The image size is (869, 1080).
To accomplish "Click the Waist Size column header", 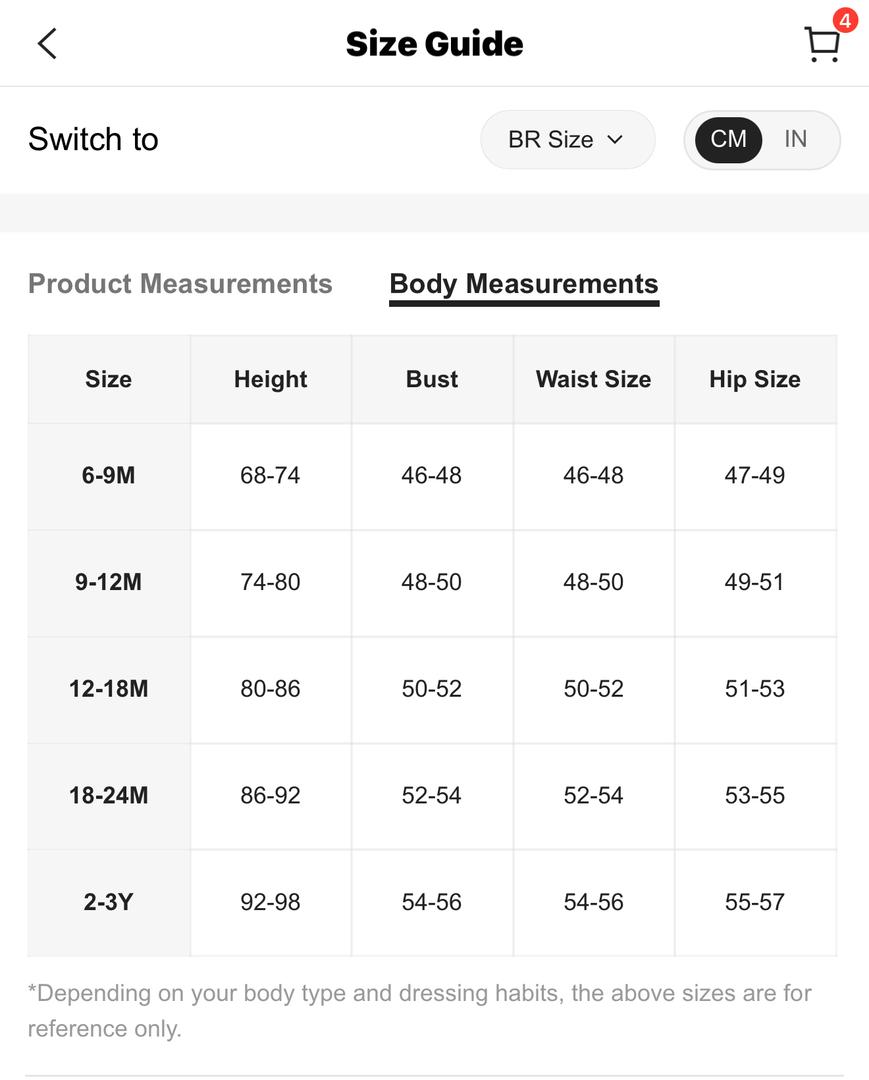I will click(594, 380).
